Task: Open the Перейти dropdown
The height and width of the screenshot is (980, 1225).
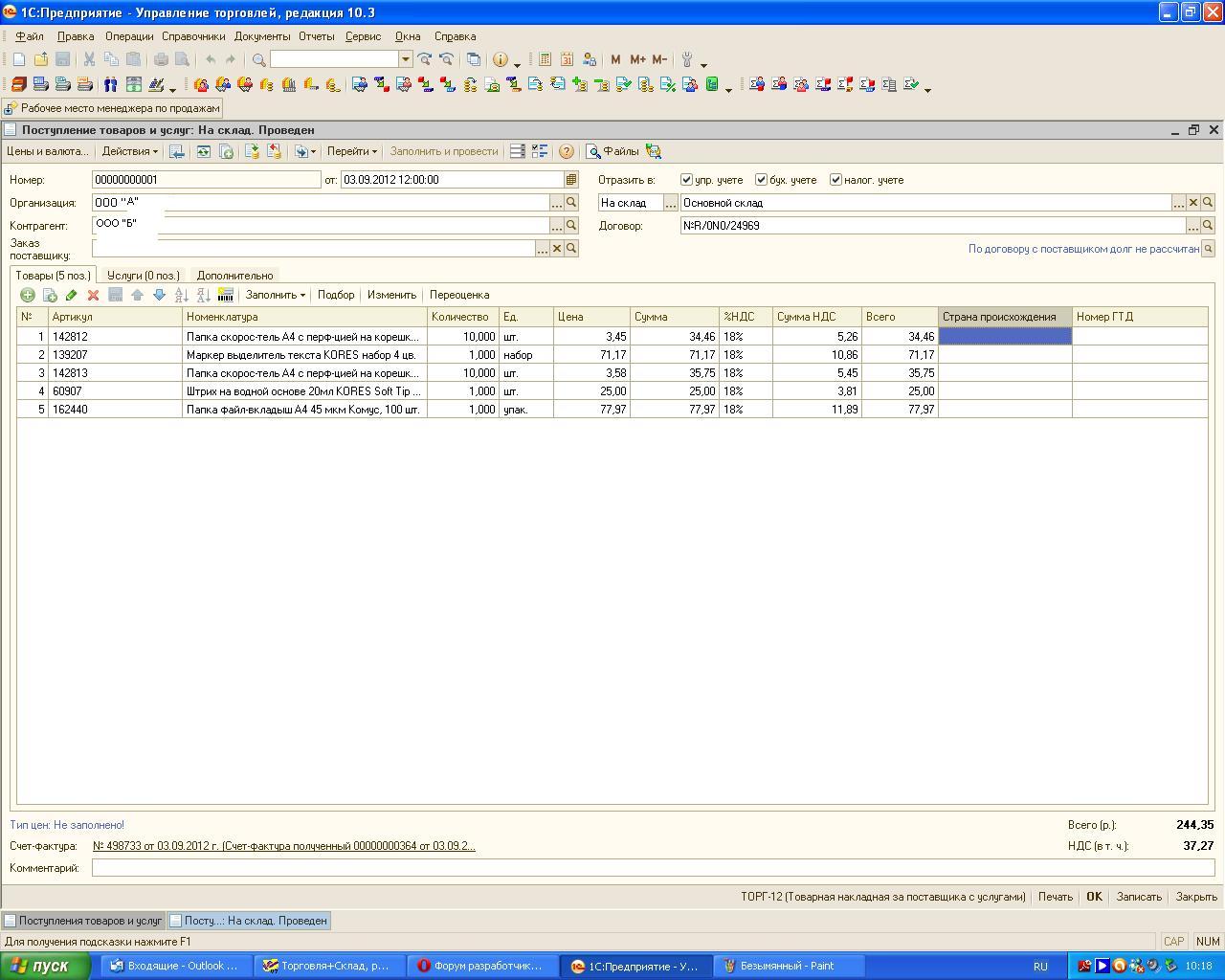Action: pyautogui.click(x=351, y=151)
